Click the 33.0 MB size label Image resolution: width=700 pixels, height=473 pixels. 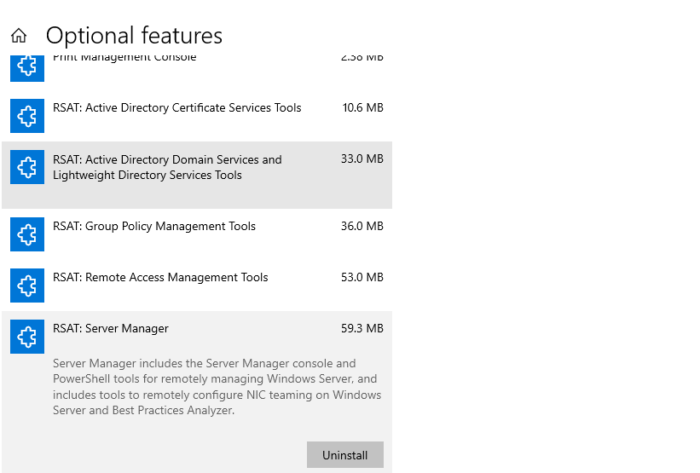pos(362,159)
